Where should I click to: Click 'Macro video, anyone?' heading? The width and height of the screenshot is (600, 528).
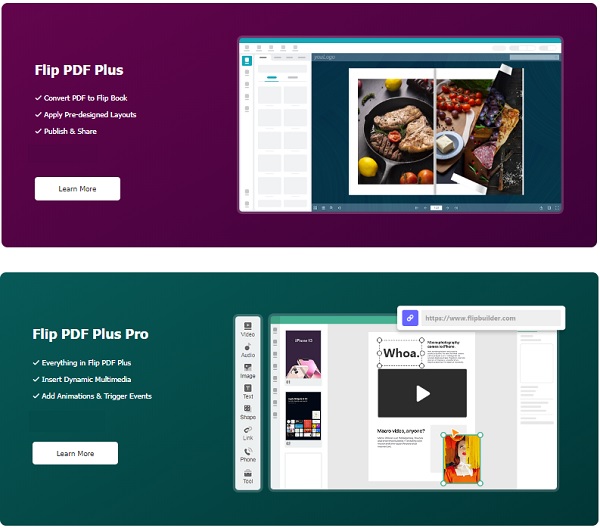[x=401, y=431]
